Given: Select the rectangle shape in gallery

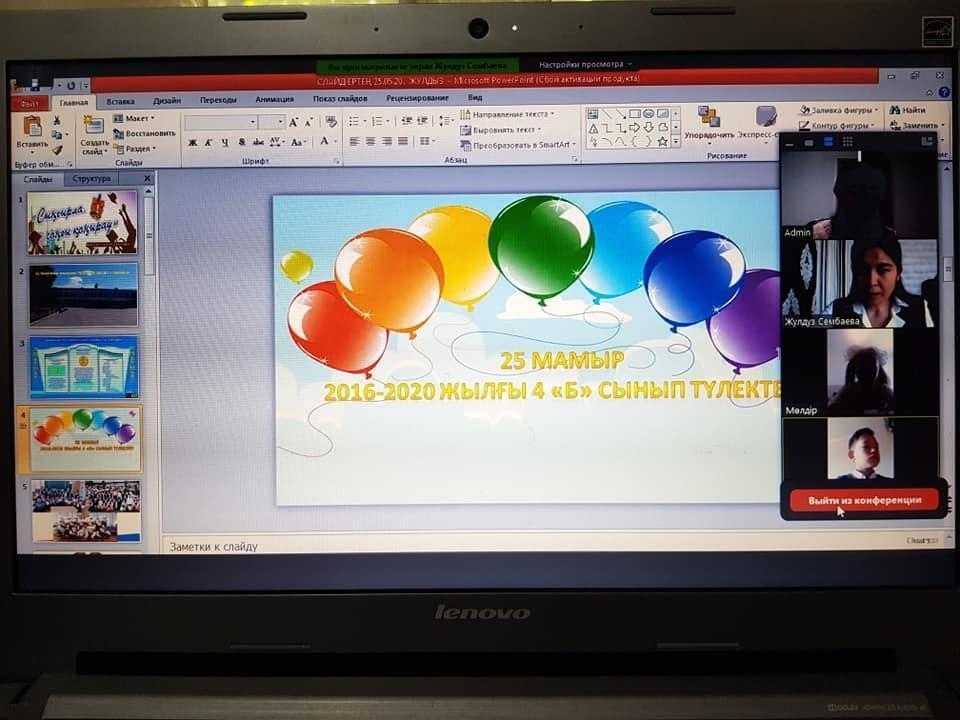Looking at the screenshot, I should tap(635, 114).
